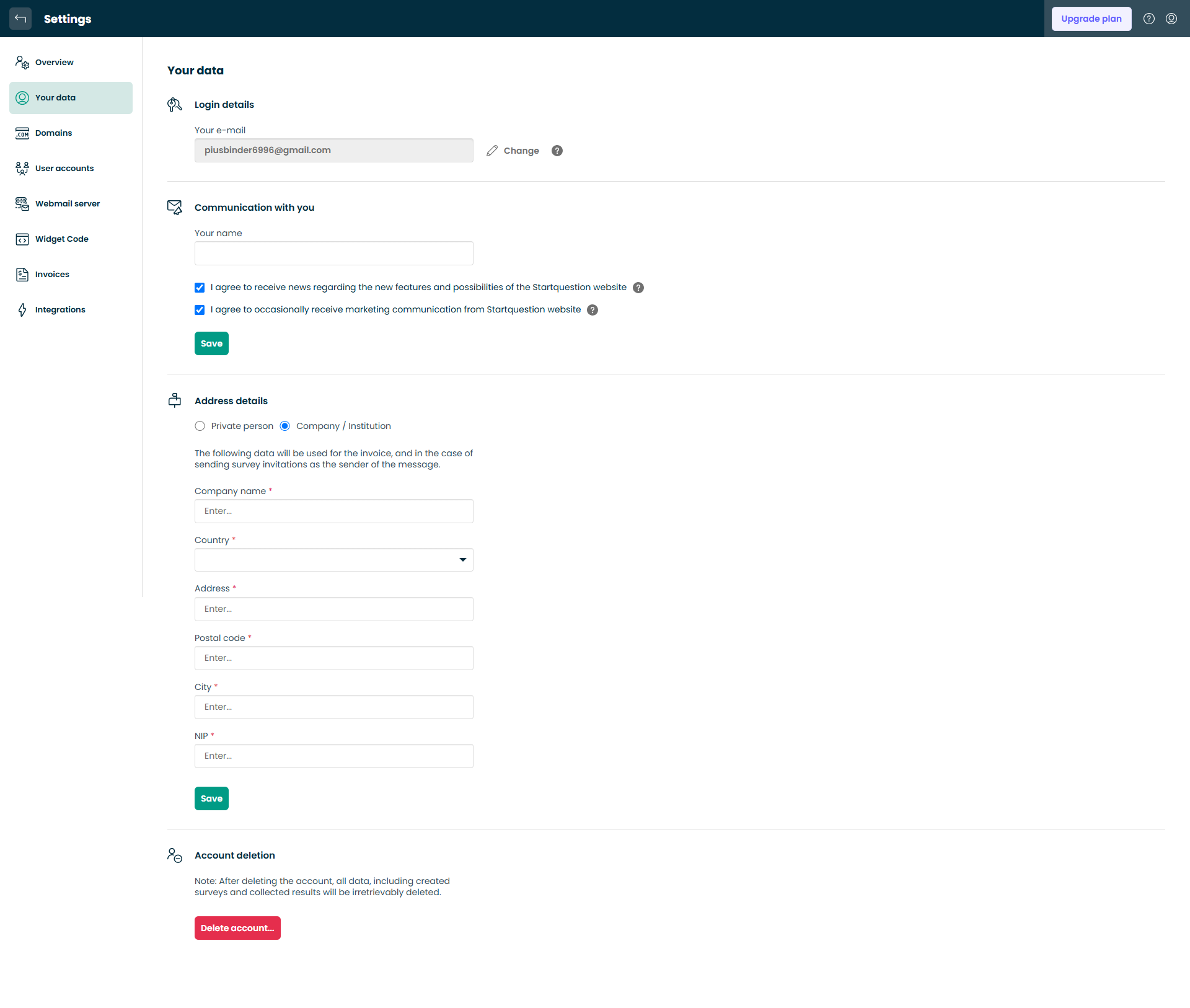Image resolution: width=1190 pixels, height=1008 pixels.
Task: Click the back arrow icon next to Settings
Action: click(20, 19)
